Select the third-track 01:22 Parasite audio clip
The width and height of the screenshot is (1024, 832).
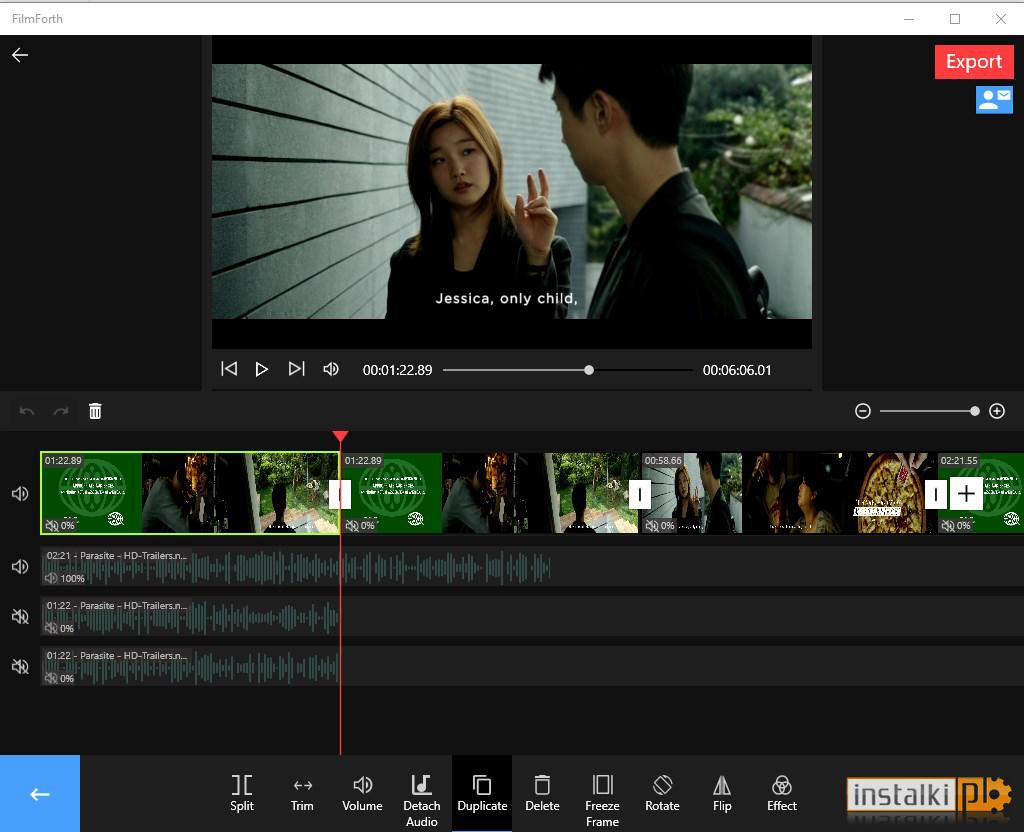tap(189, 666)
